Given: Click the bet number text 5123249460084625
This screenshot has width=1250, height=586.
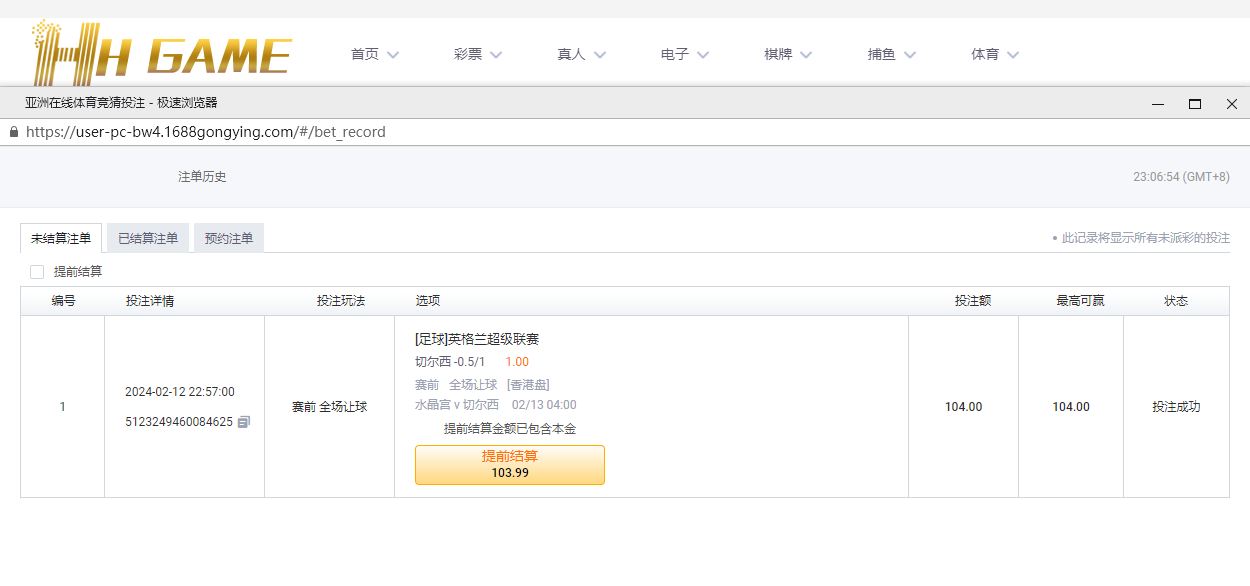Looking at the screenshot, I should (x=179, y=422).
